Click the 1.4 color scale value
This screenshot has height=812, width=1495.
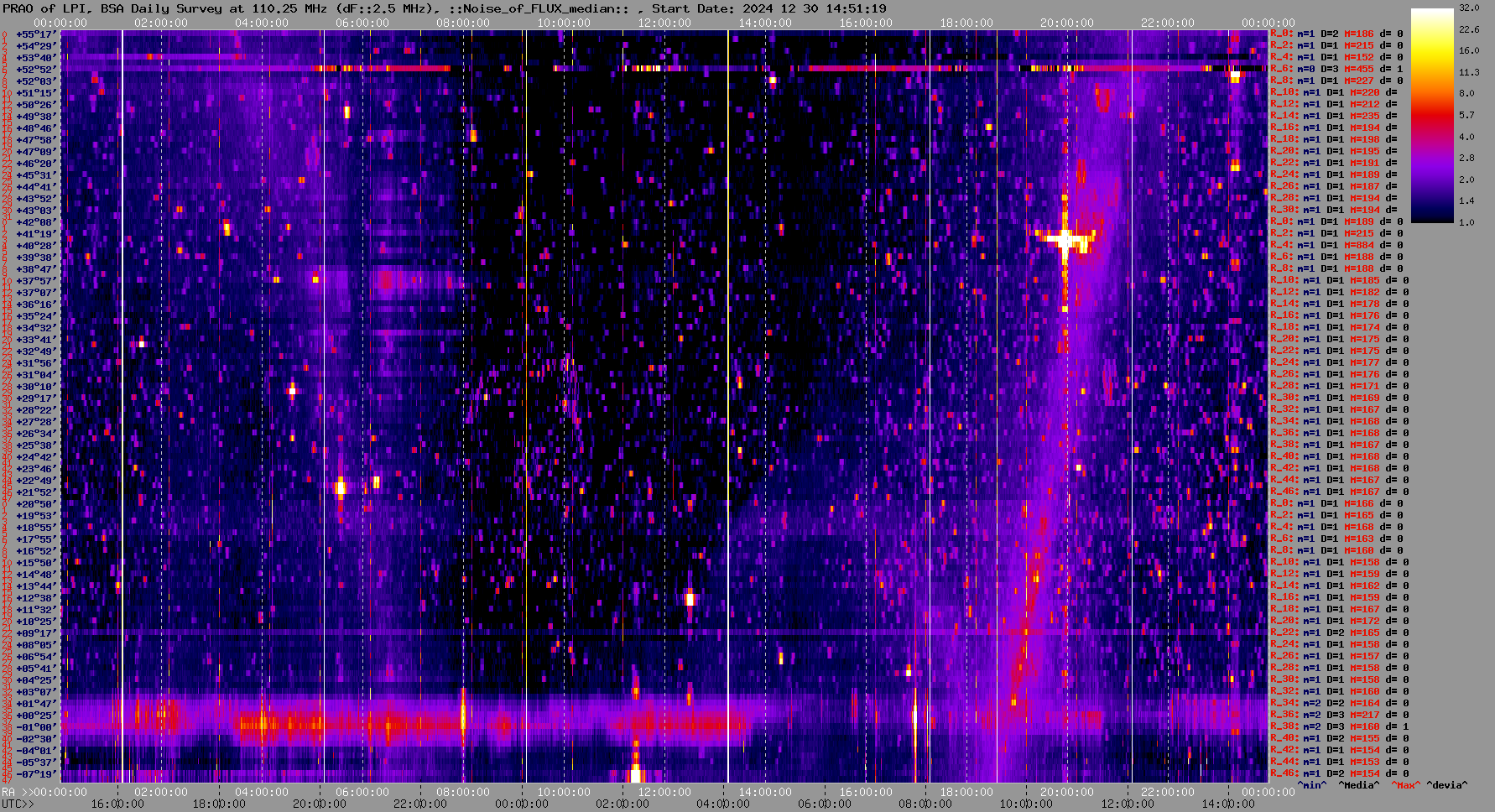[x=1466, y=200]
